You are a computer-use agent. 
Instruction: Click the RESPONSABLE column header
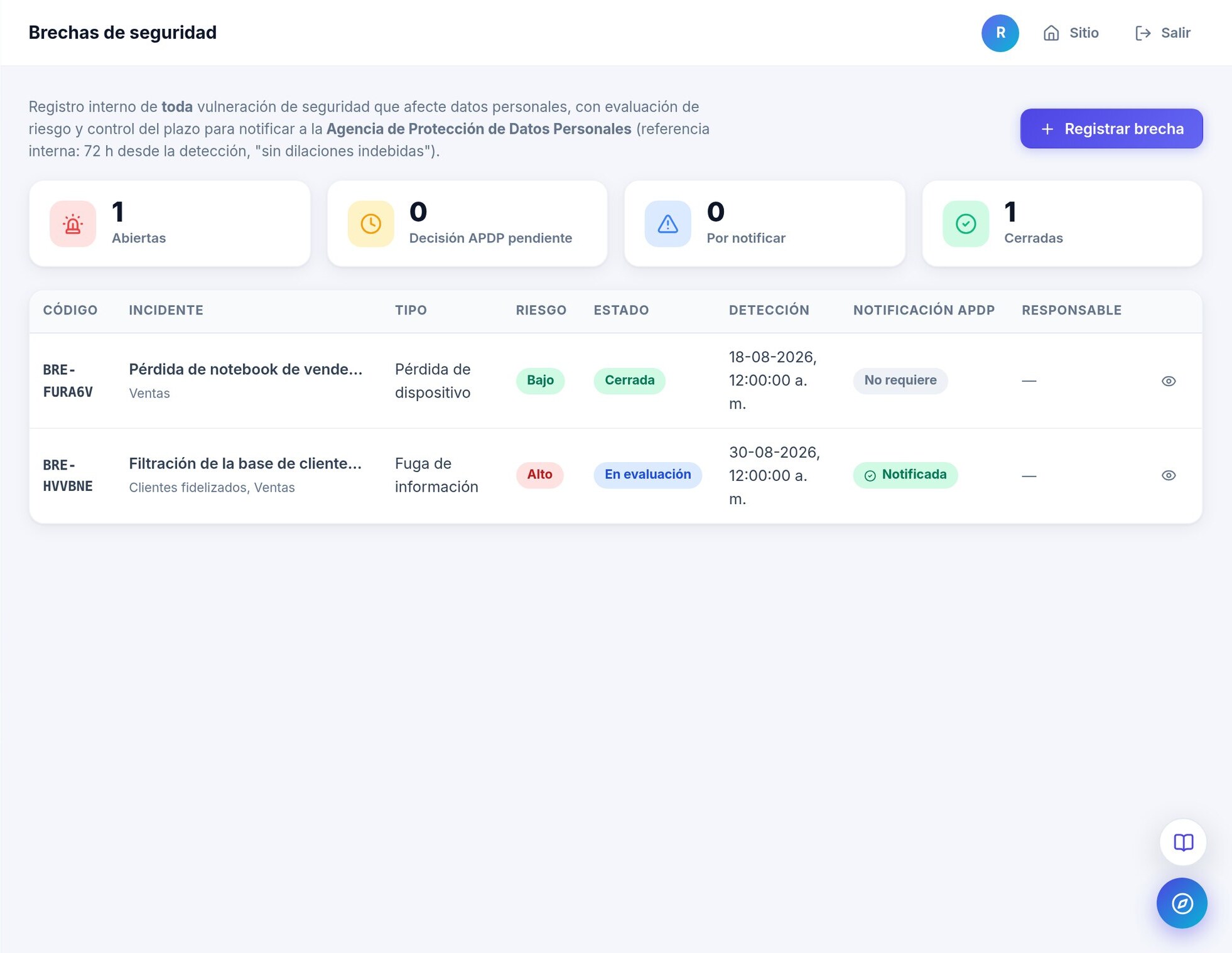(1071, 310)
